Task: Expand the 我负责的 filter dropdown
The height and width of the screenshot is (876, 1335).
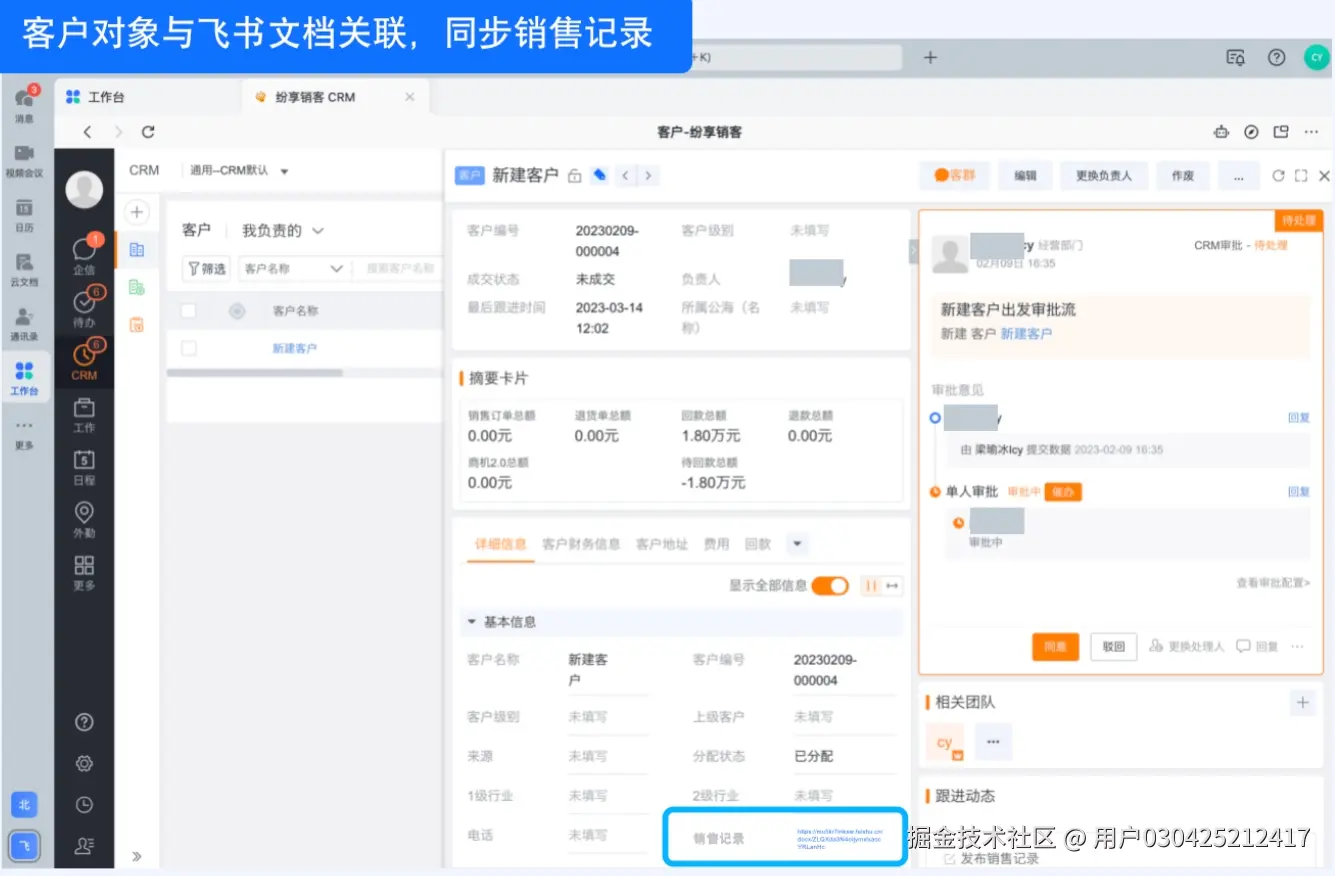Action: tap(281, 229)
